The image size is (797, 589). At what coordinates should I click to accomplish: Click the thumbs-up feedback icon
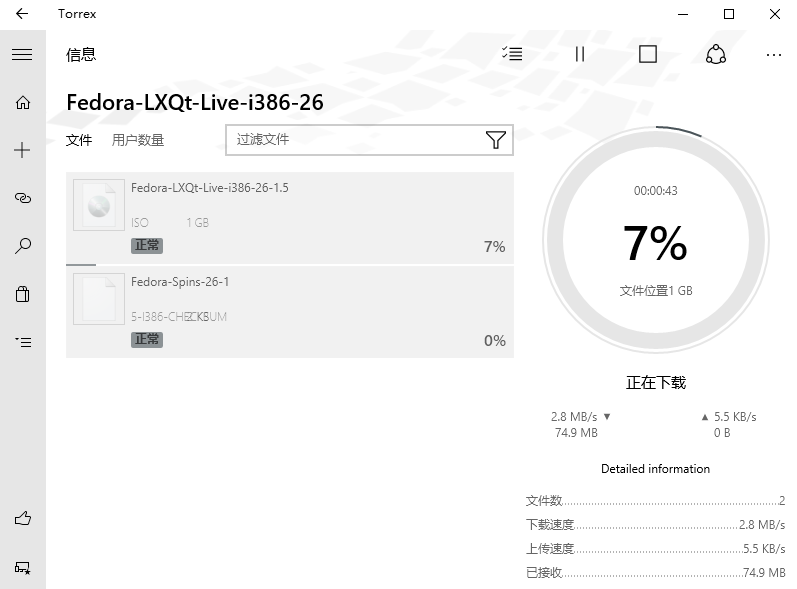click(x=22, y=518)
